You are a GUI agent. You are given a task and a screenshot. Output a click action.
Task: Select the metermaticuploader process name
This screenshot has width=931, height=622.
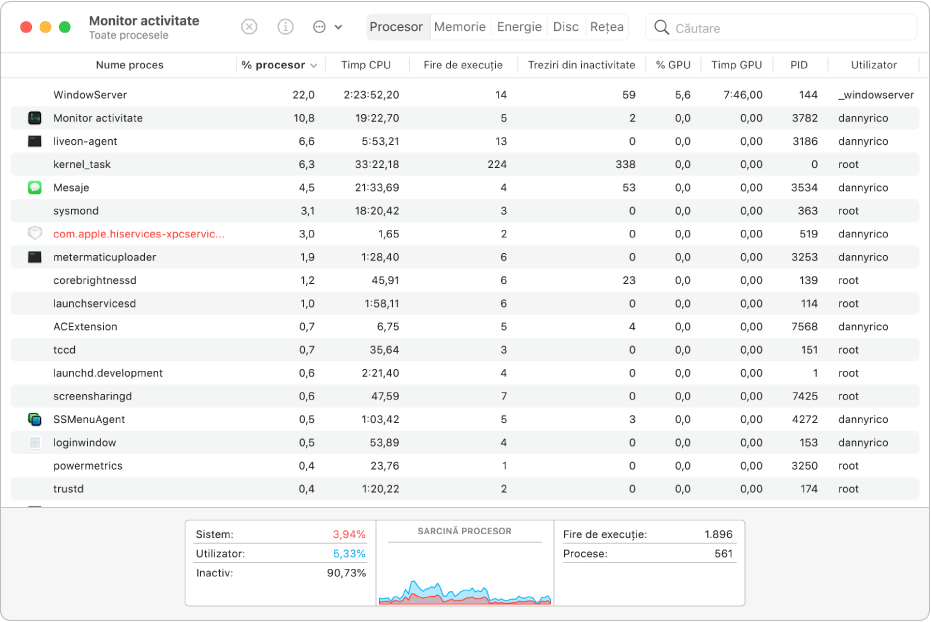click(x=104, y=257)
